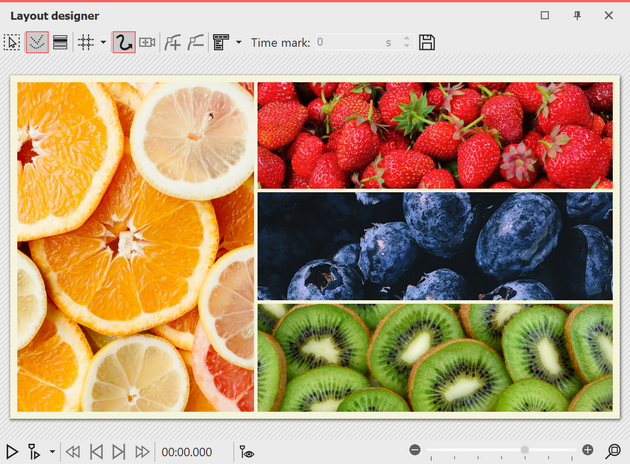The width and height of the screenshot is (630, 464).
Task: Expand the align objects dropdown arrow
Action: (x=238, y=42)
